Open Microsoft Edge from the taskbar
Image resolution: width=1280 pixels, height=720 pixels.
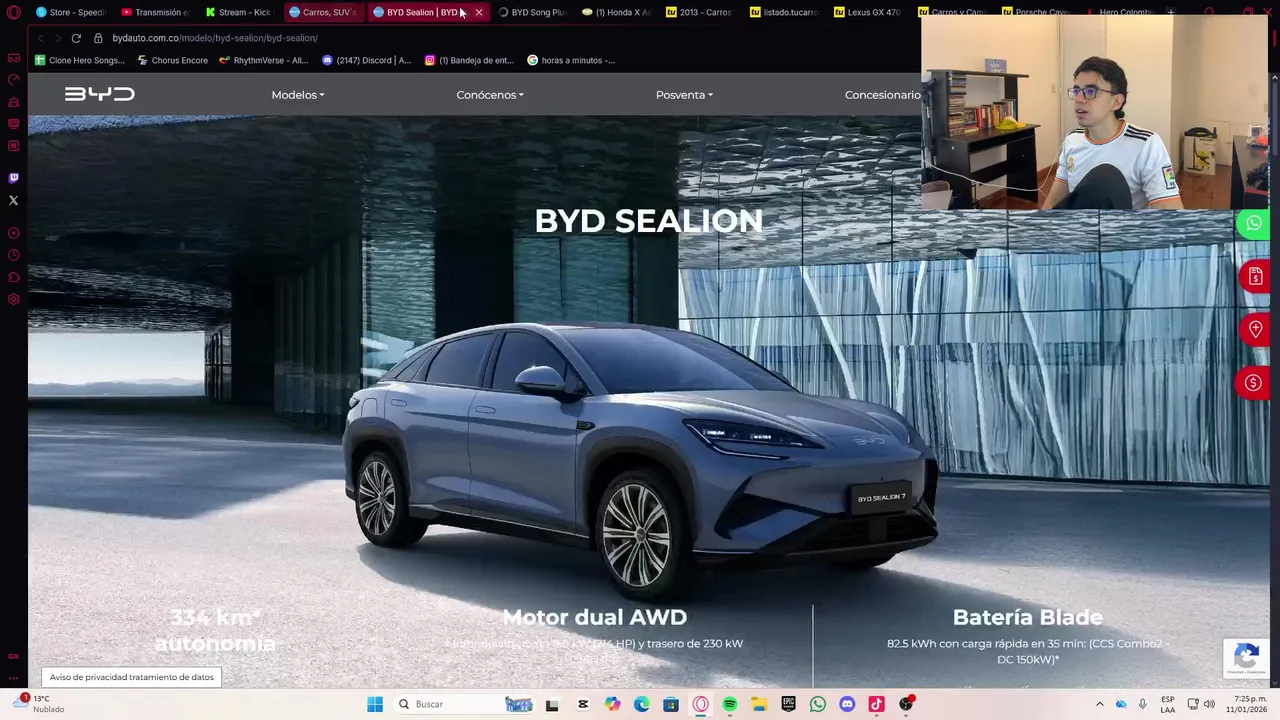click(x=642, y=704)
